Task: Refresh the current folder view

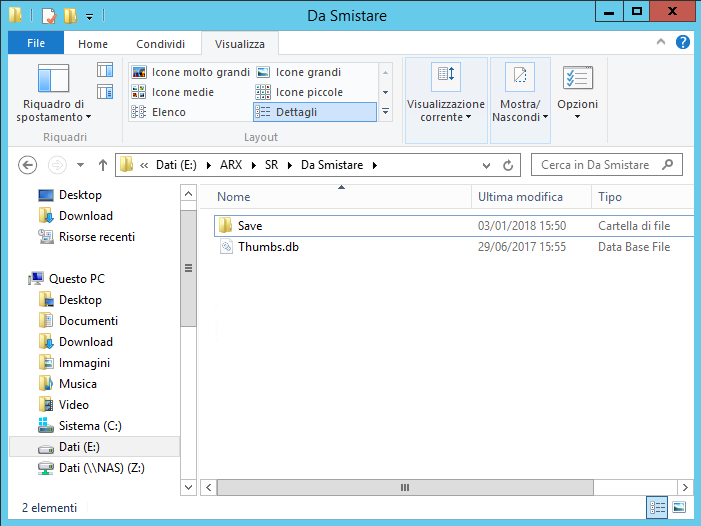Action: (x=509, y=165)
